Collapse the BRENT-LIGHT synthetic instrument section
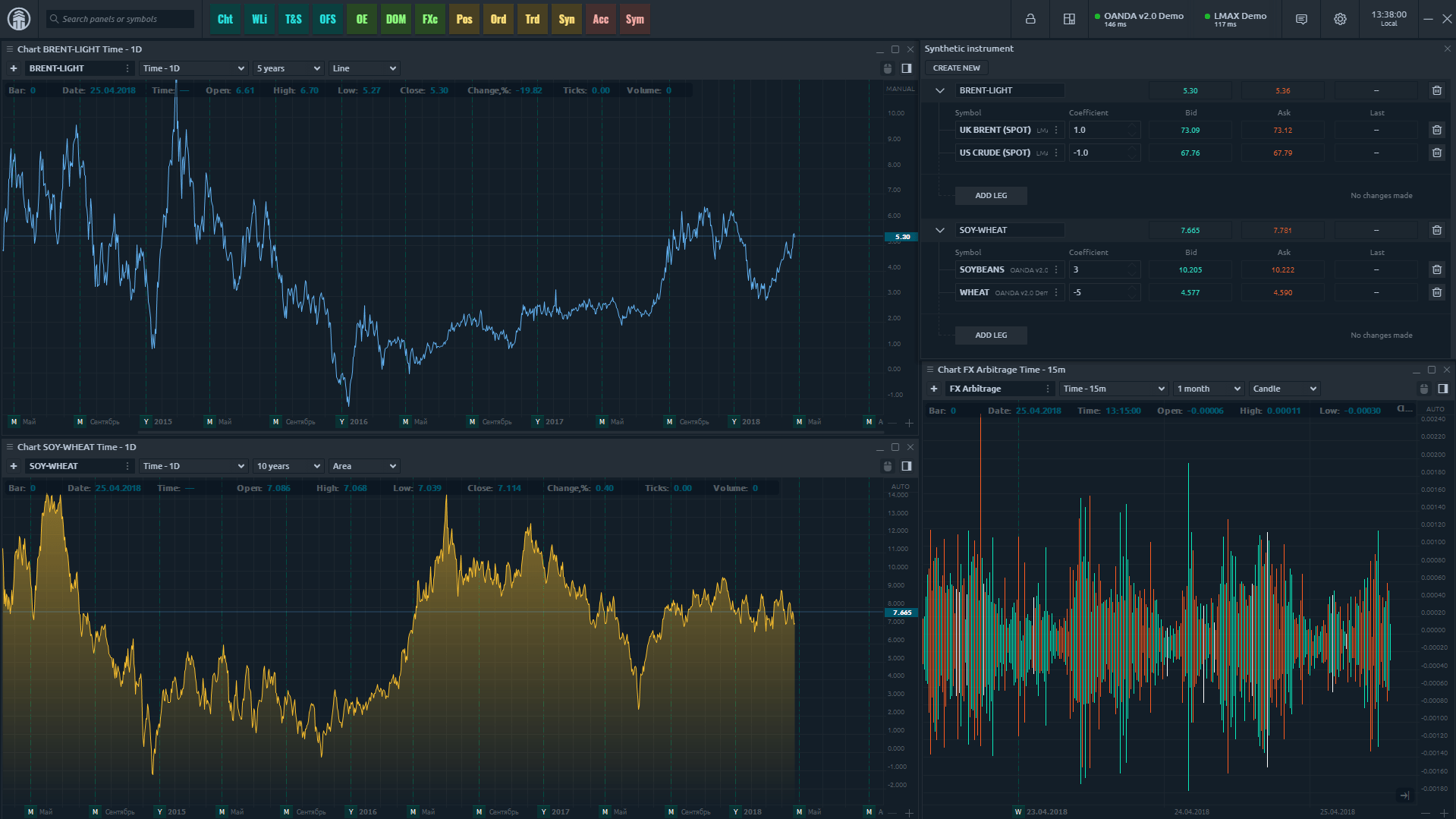Image resolution: width=1456 pixels, height=819 pixels. [939, 90]
